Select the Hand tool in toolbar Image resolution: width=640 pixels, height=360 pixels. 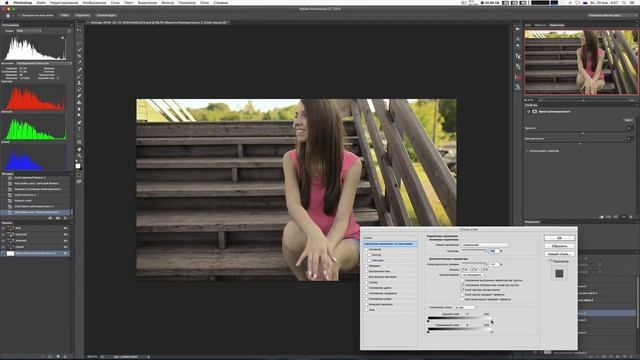coord(79,149)
